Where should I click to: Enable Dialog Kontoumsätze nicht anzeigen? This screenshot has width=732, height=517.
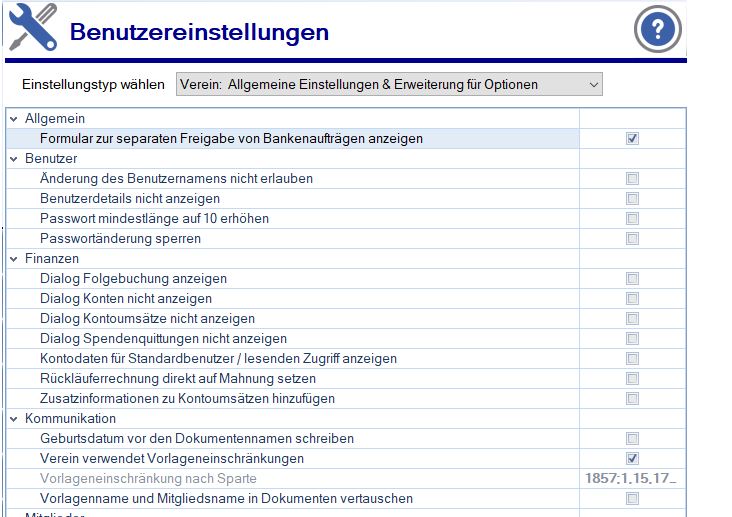pyautogui.click(x=632, y=319)
